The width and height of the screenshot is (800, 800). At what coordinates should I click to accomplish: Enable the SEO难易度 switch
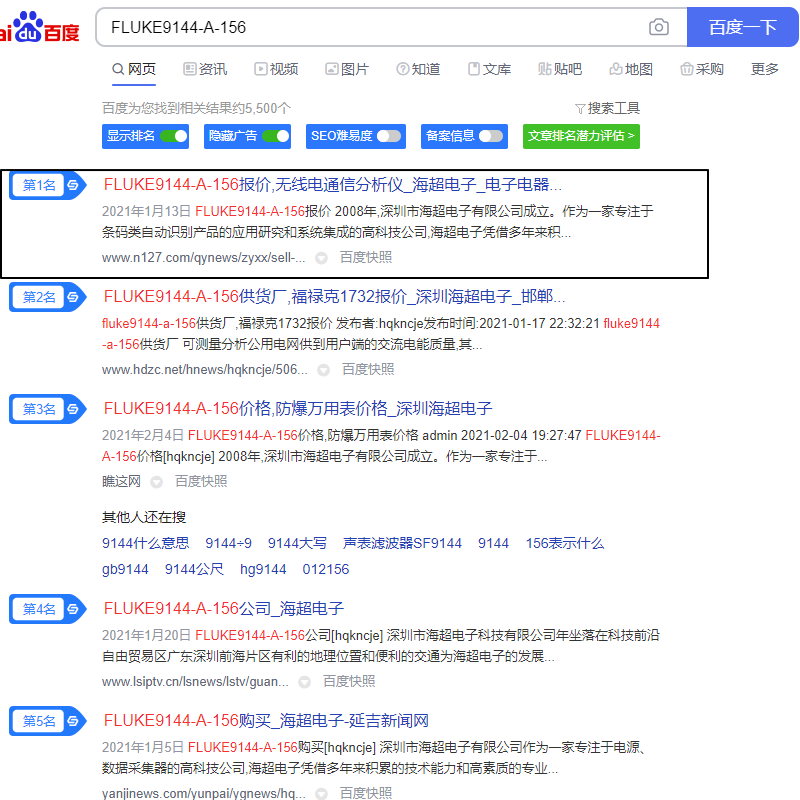(389, 136)
